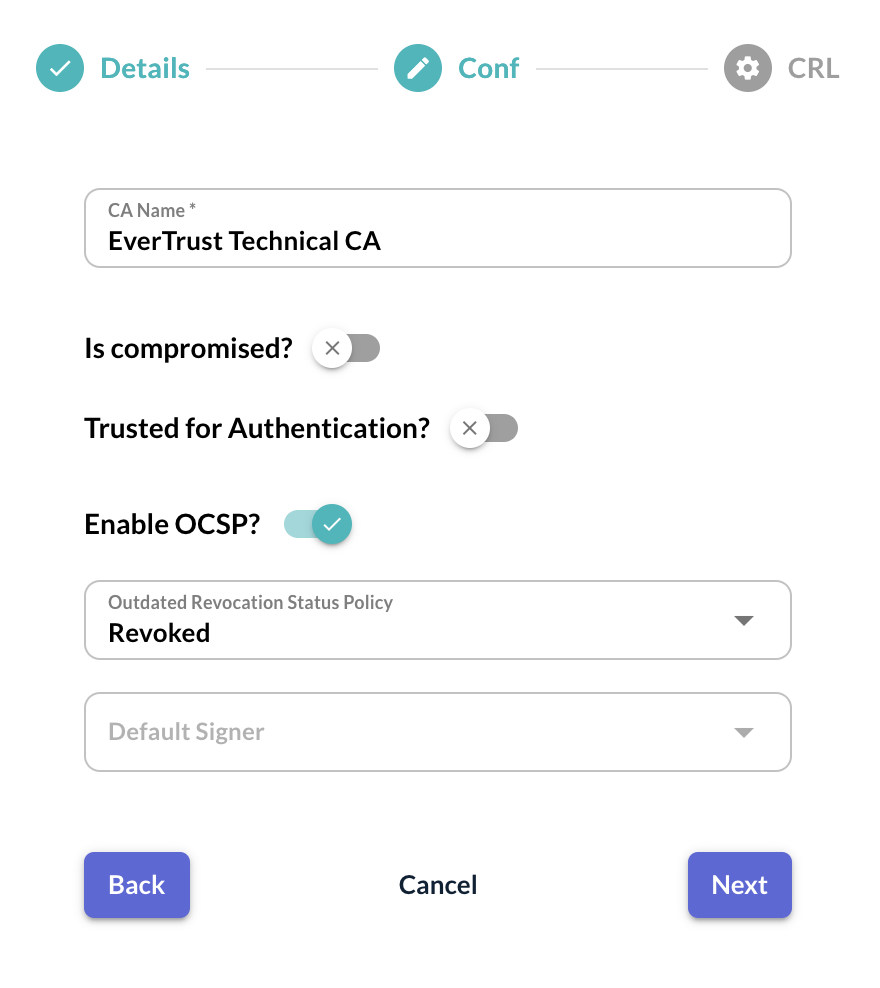Viewport: 880px width, 988px height.
Task: Cancel the CA configuration wizard
Action: (x=438, y=885)
